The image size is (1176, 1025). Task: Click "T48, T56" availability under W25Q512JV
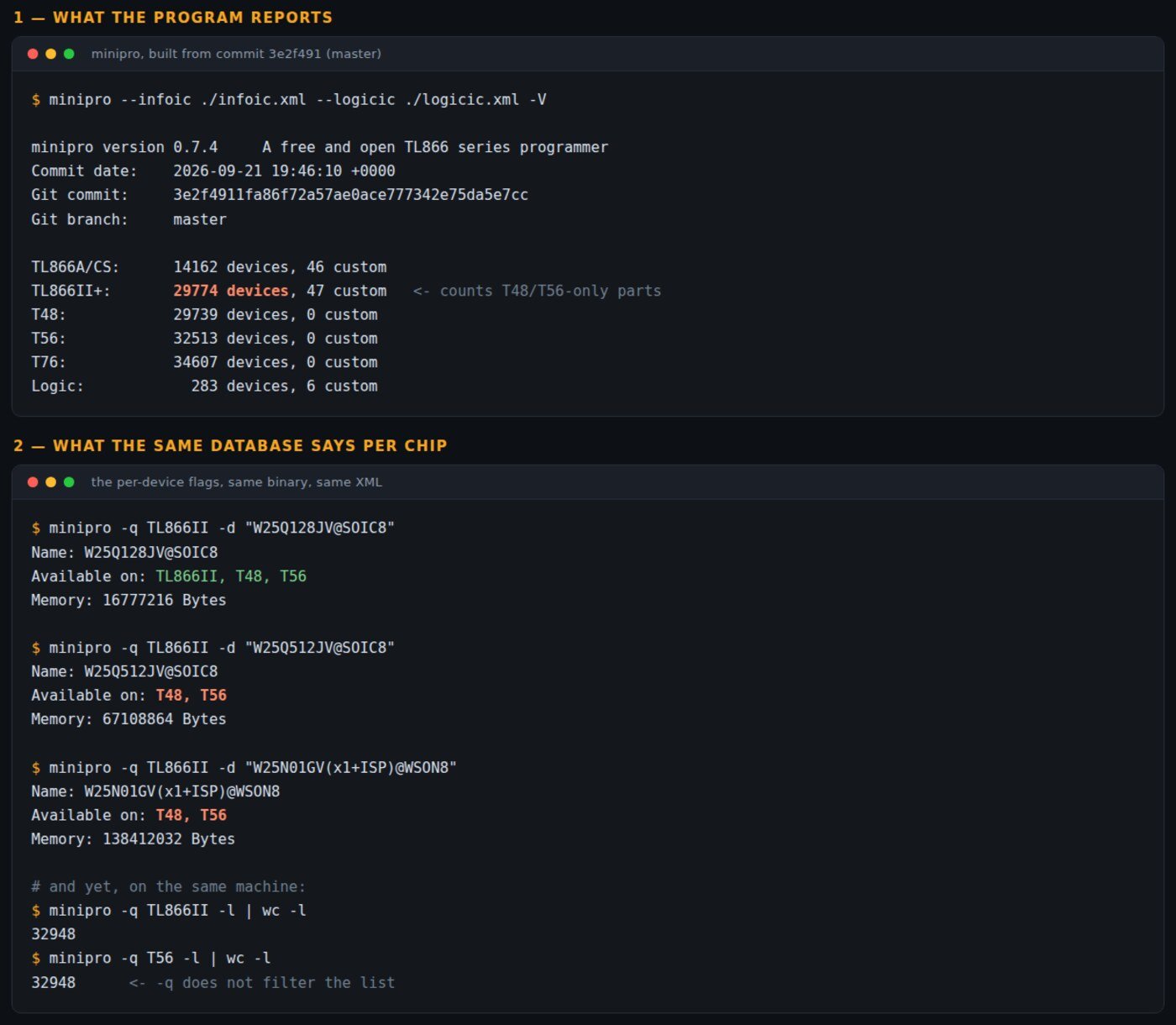pos(192,696)
